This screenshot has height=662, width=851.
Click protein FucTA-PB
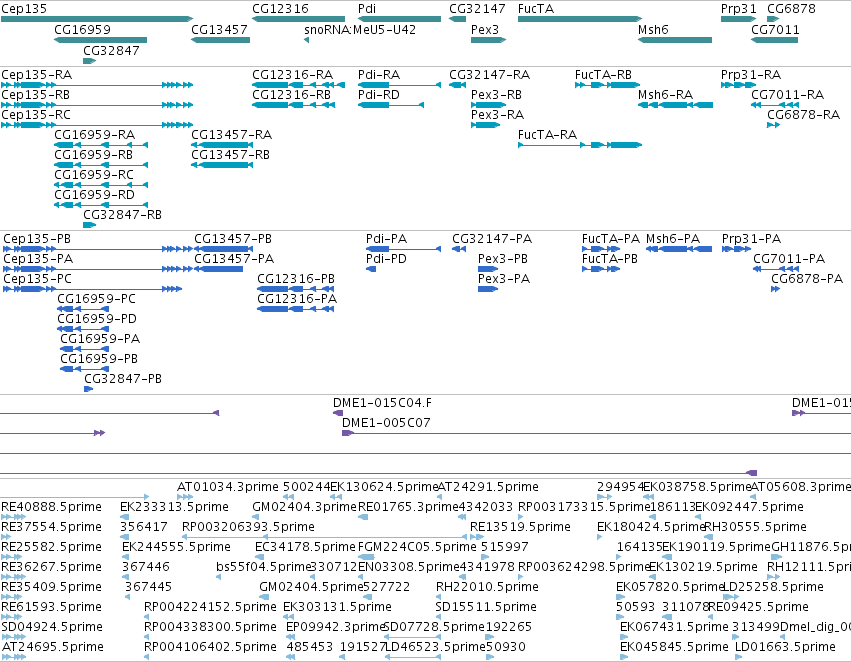(610, 259)
